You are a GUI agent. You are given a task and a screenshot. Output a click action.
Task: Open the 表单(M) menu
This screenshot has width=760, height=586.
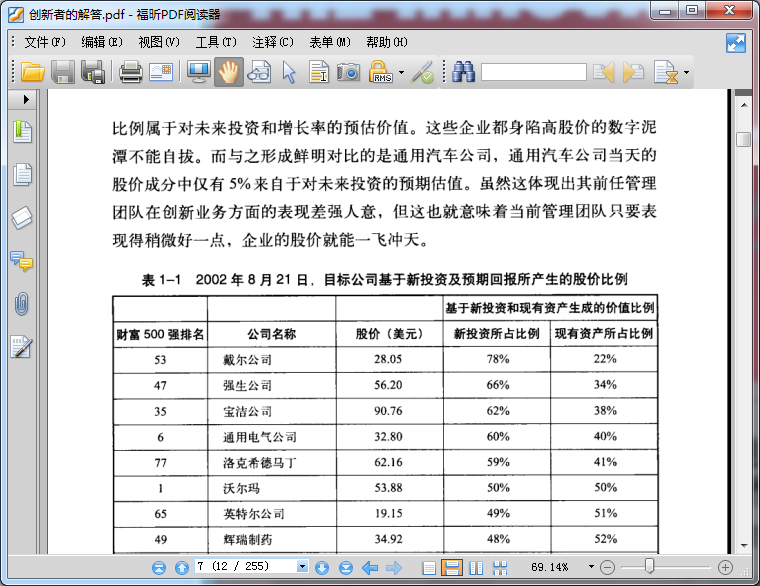[x=330, y=43]
